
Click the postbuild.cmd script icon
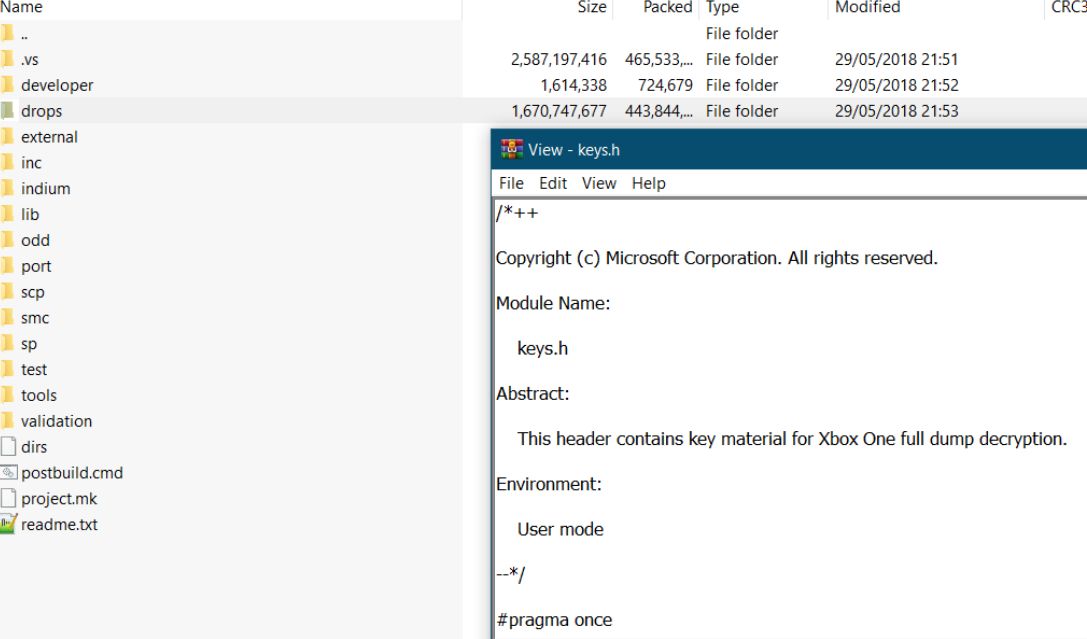coord(8,473)
